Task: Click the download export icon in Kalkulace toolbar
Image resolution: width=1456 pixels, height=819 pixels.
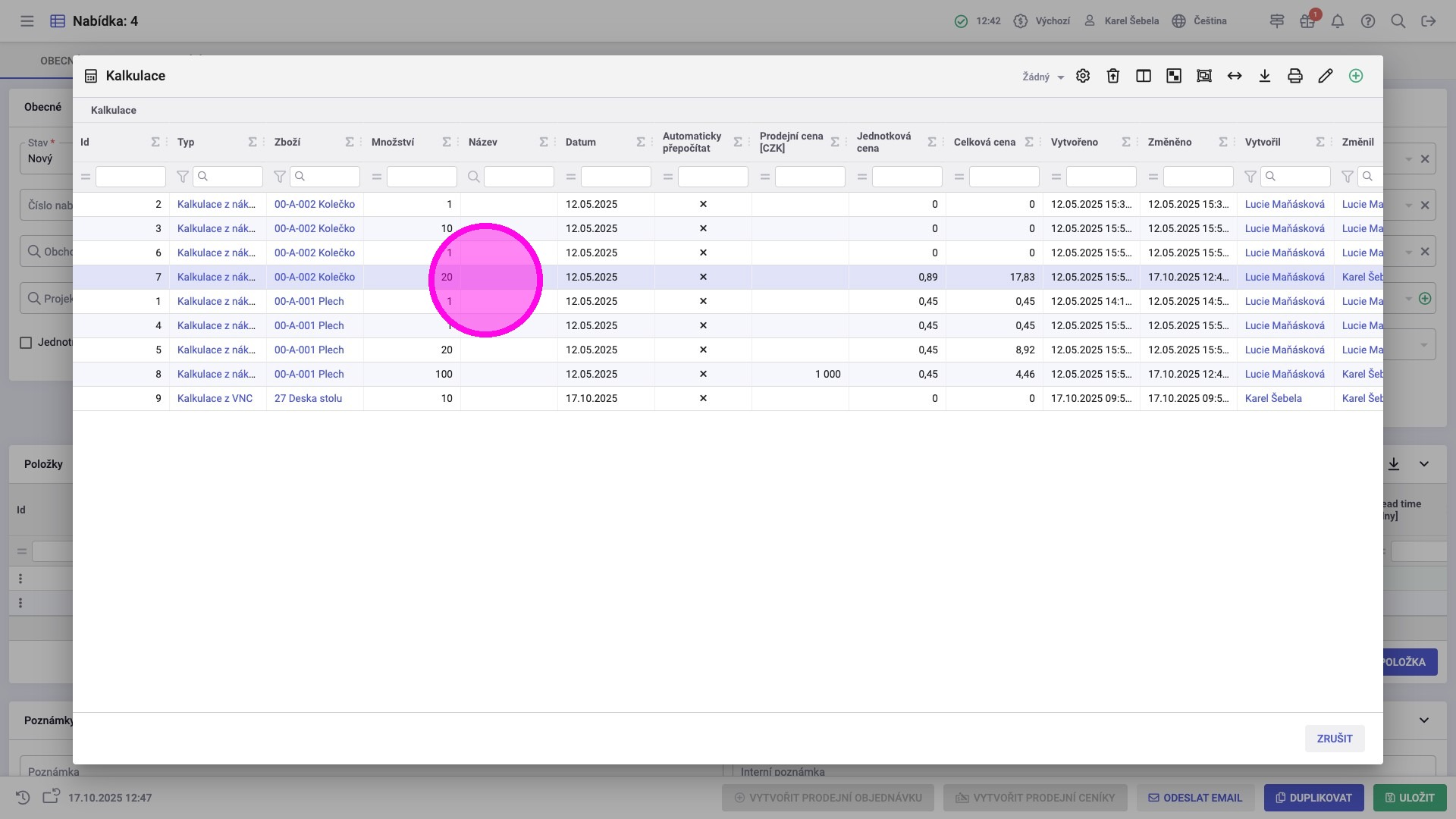Action: tap(1265, 76)
